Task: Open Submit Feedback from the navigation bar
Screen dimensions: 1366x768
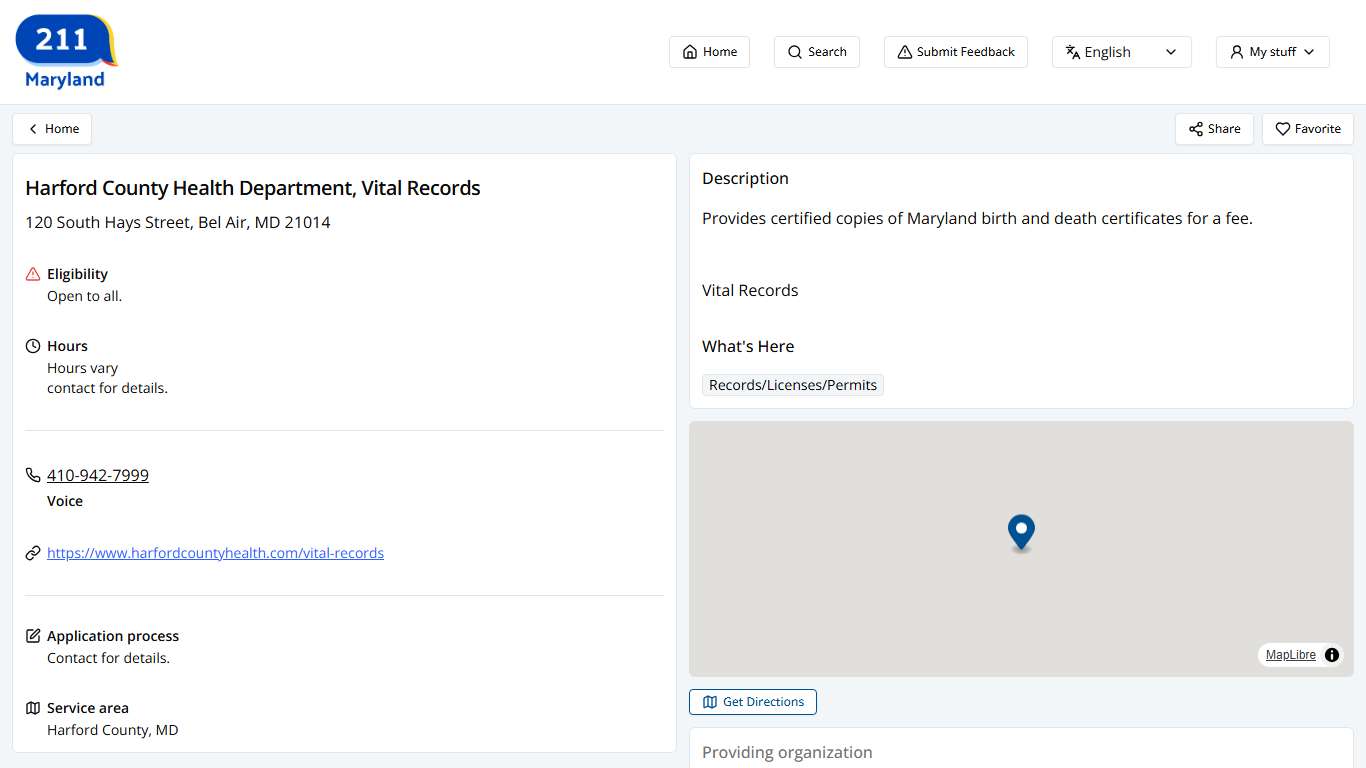Action: [955, 51]
